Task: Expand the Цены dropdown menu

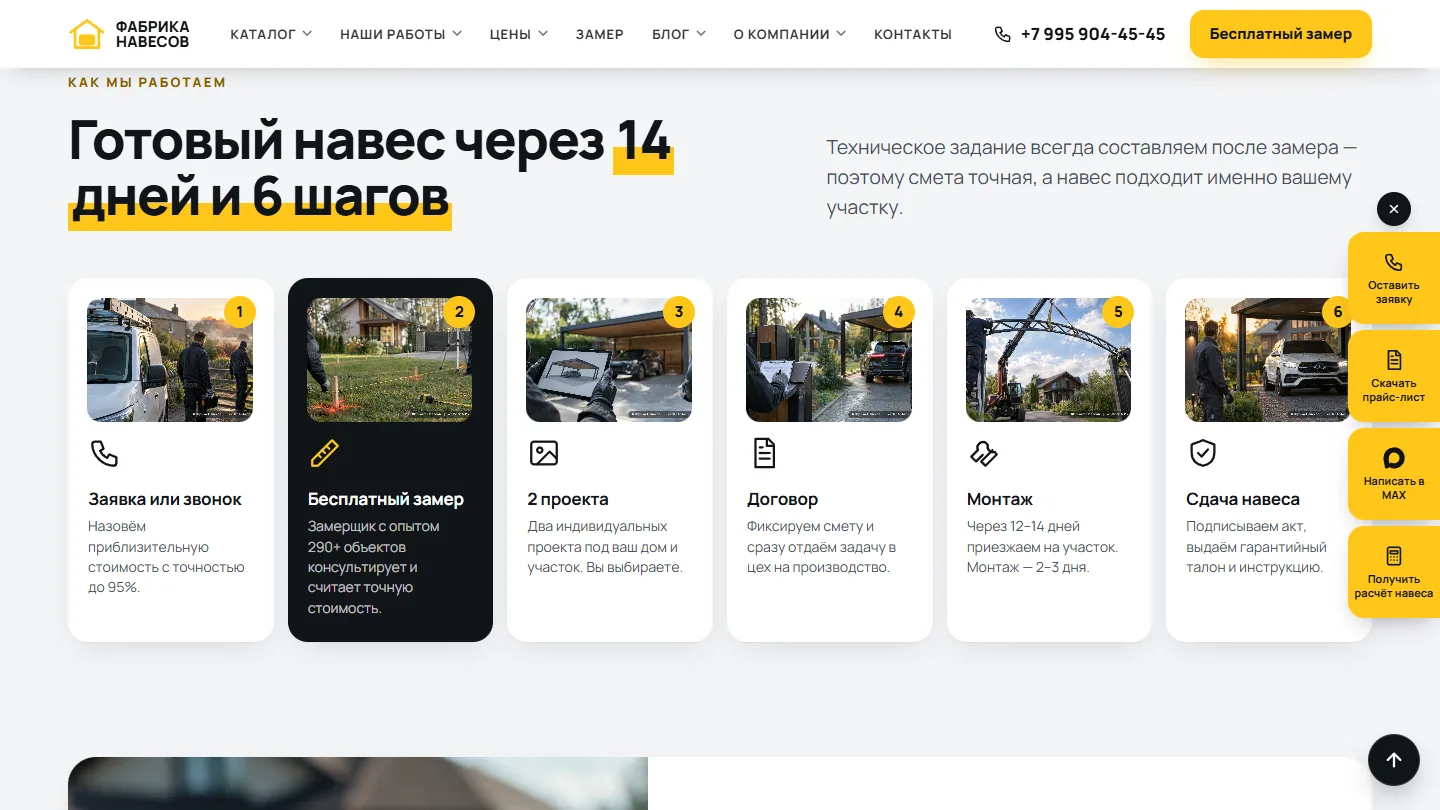Action: pyautogui.click(x=519, y=34)
